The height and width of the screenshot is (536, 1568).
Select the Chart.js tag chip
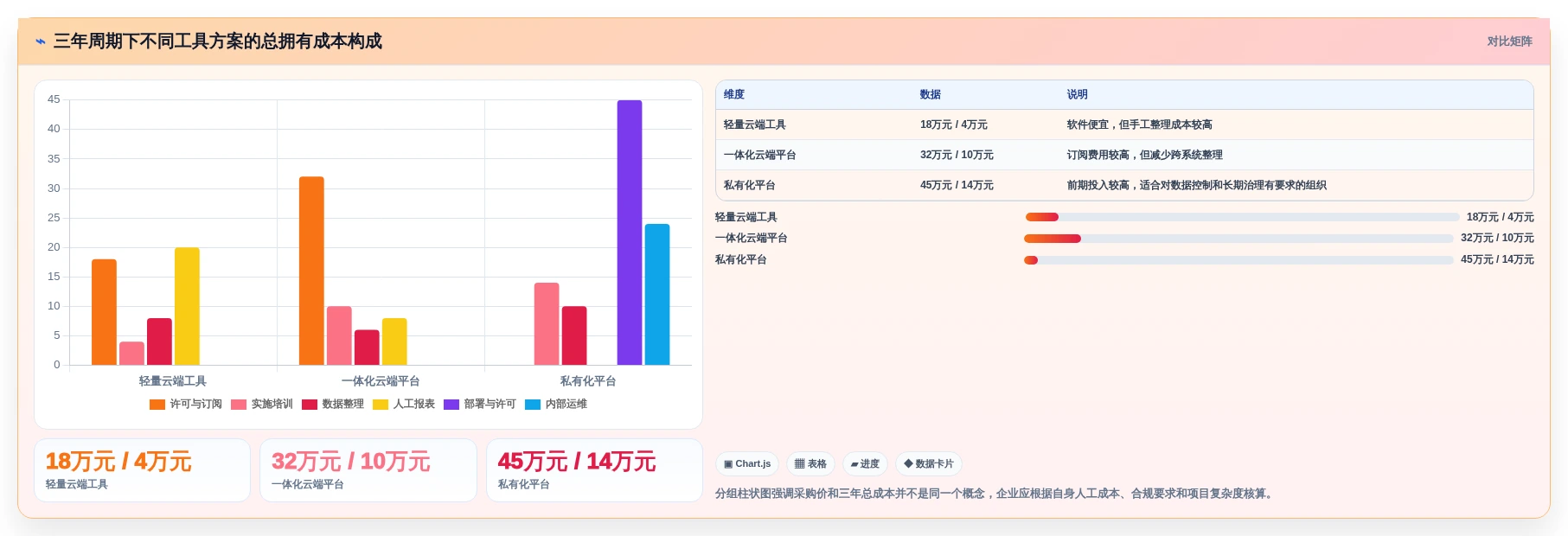747,464
